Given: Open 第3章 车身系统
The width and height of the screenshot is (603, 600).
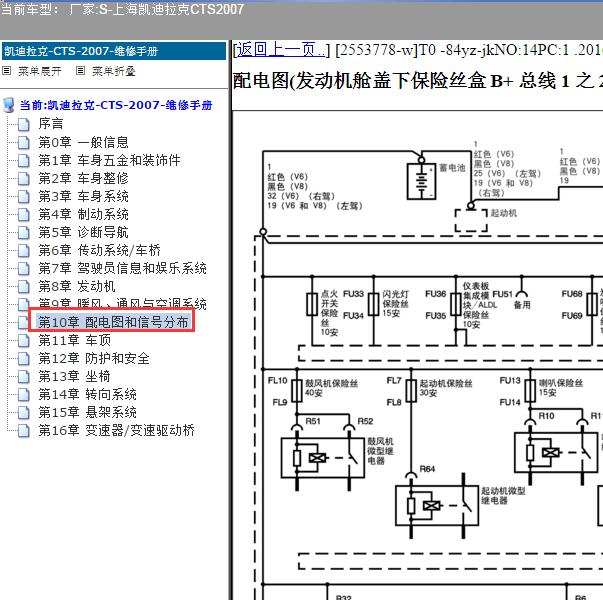Looking at the screenshot, I should tap(83, 196).
